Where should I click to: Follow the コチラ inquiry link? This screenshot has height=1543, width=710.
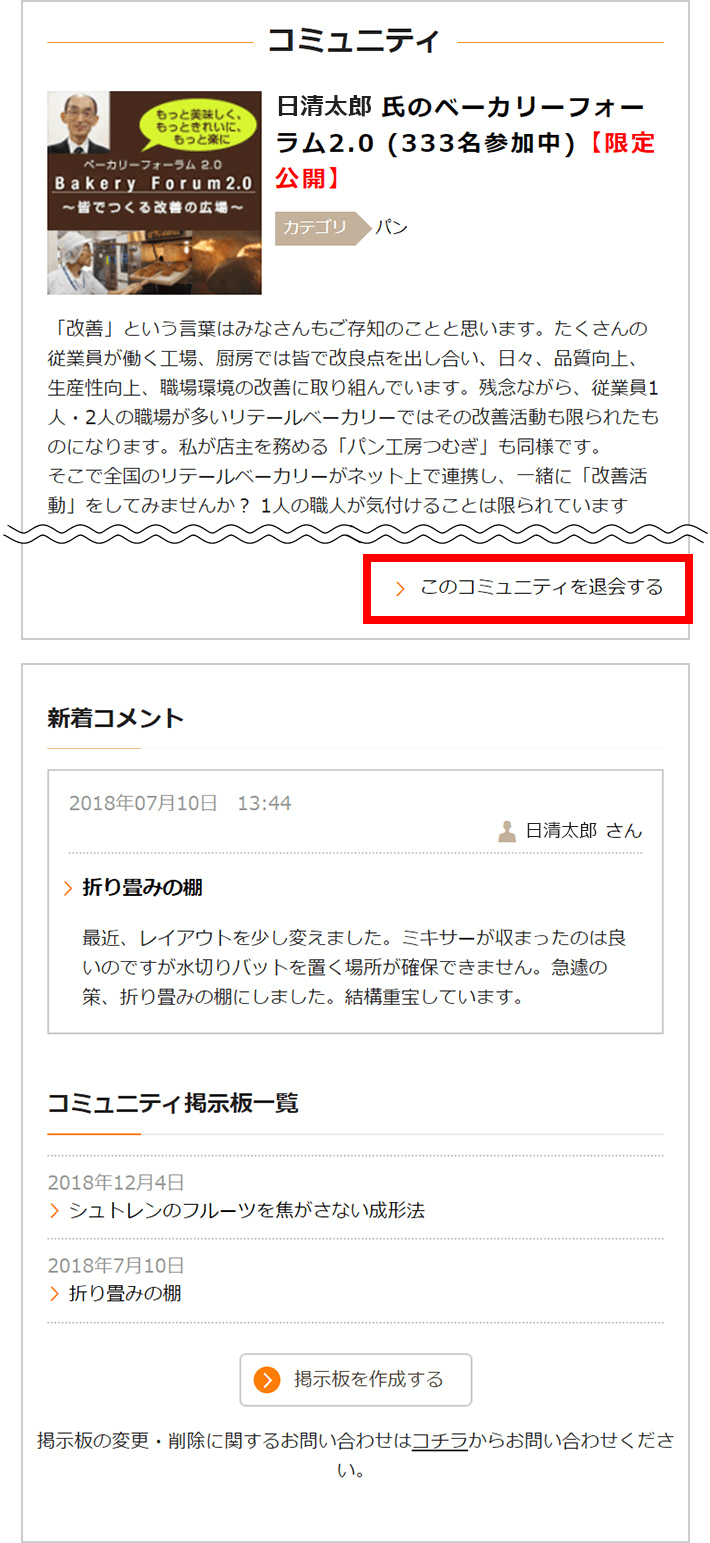(439, 1441)
